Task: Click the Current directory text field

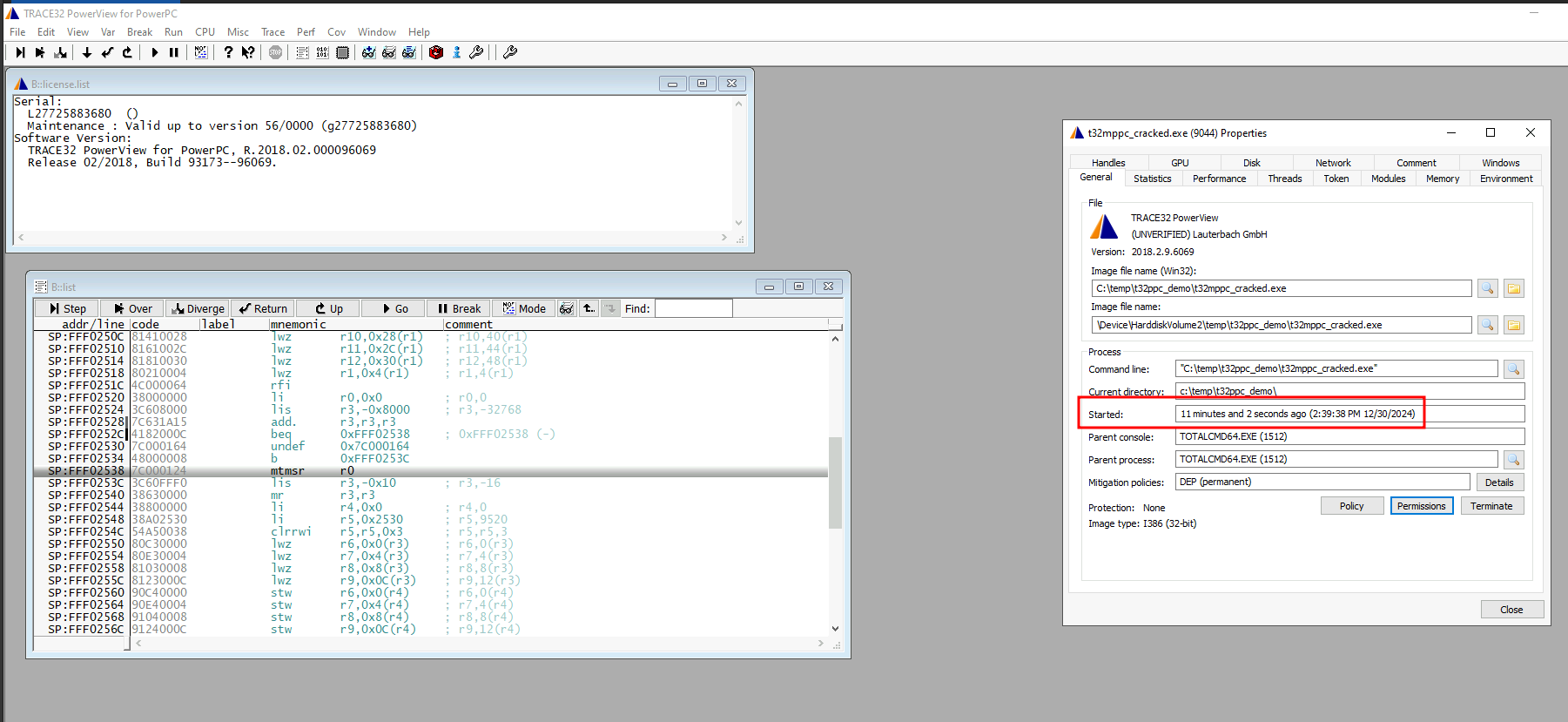Action: (1349, 391)
